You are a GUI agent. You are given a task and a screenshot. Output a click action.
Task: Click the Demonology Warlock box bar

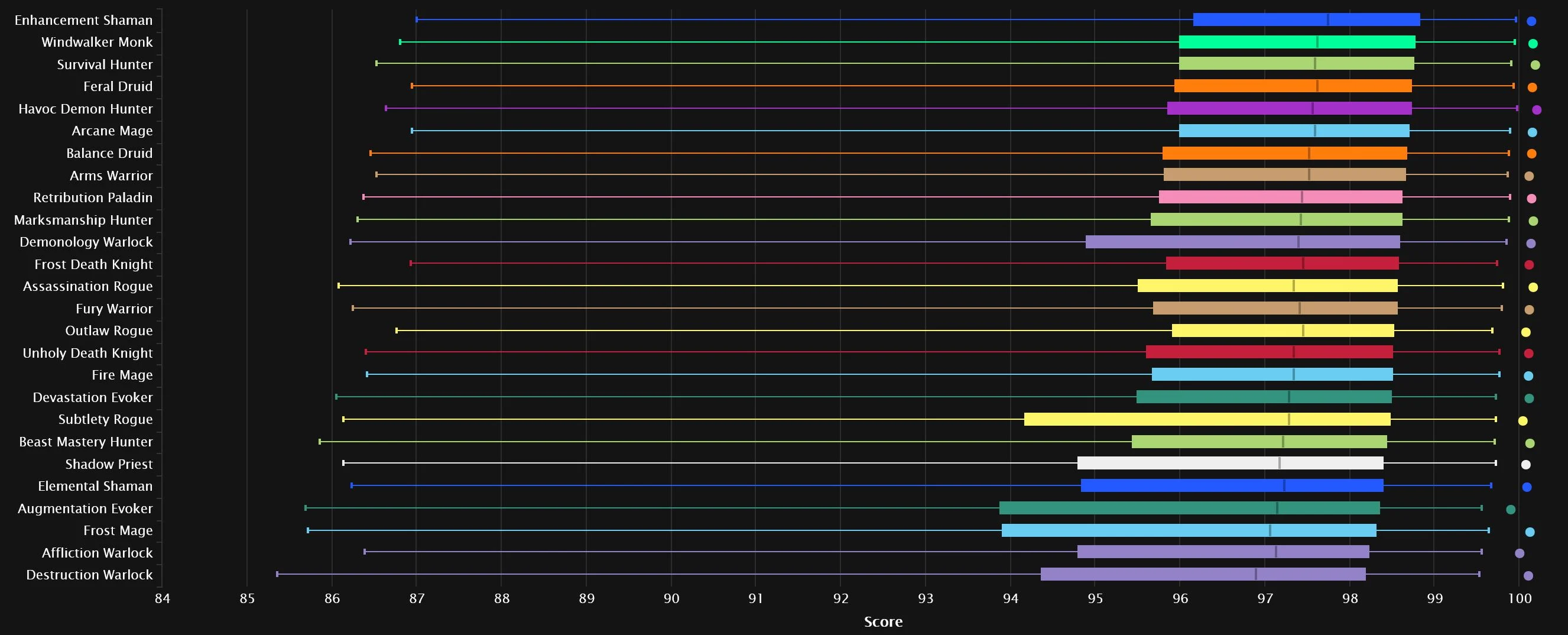click(1243, 242)
